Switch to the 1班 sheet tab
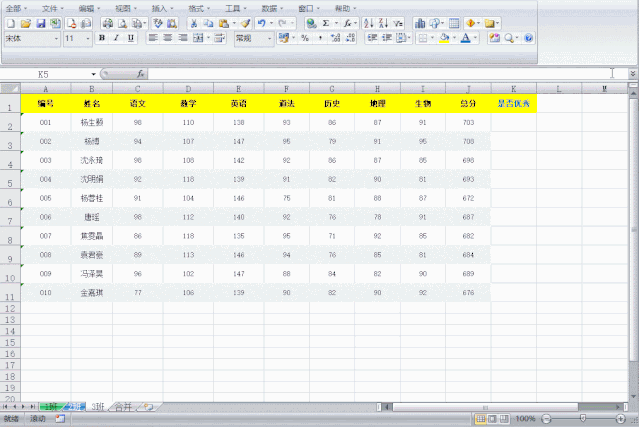This screenshot has height=427, width=639. pos(51,407)
